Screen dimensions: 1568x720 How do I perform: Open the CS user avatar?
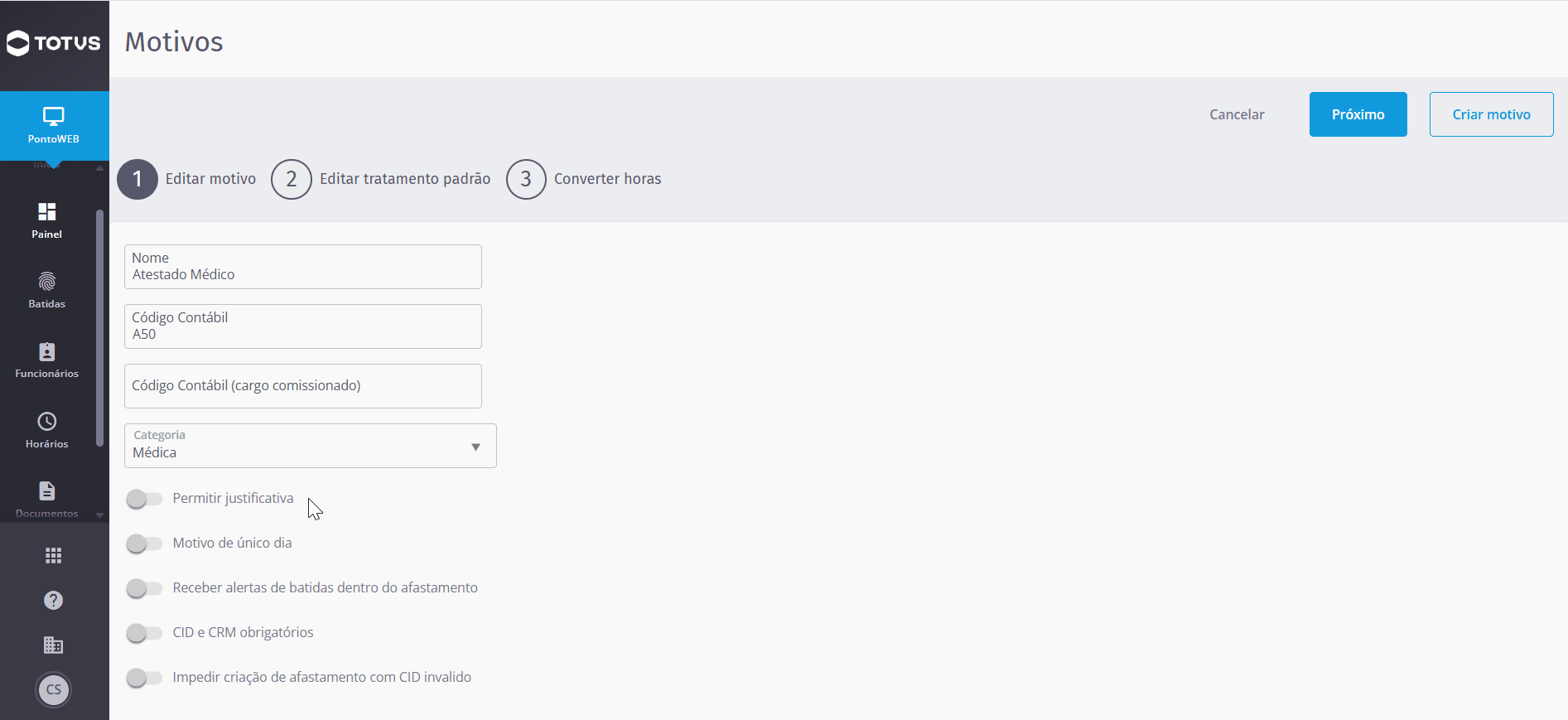54,689
